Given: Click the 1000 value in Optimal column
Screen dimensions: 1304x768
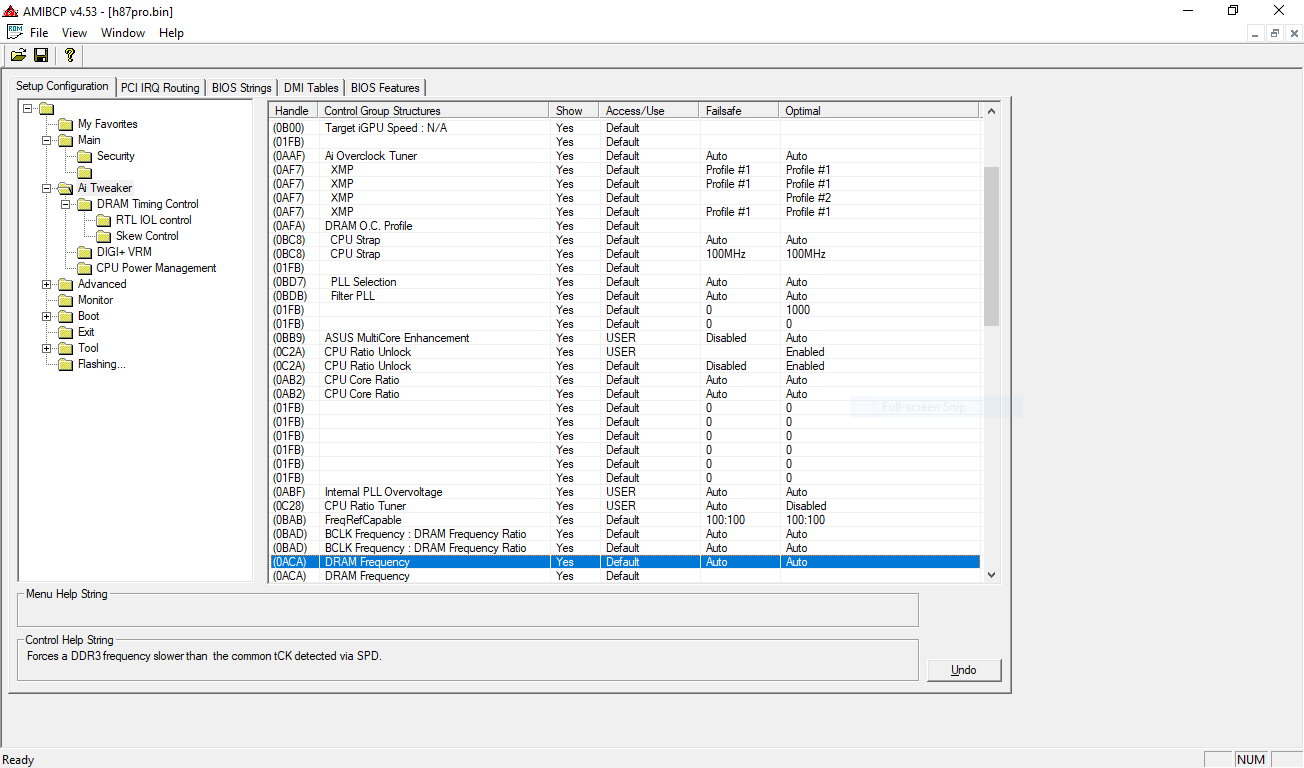Looking at the screenshot, I should click(x=798, y=310).
